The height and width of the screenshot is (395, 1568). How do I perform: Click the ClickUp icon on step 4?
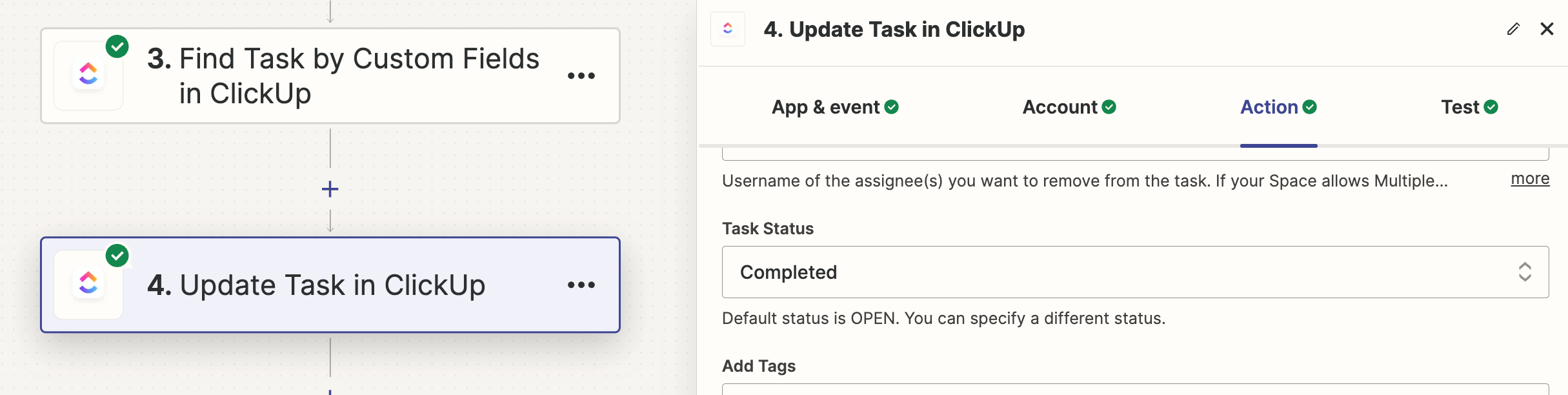pyautogui.click(x=88, y=284)
